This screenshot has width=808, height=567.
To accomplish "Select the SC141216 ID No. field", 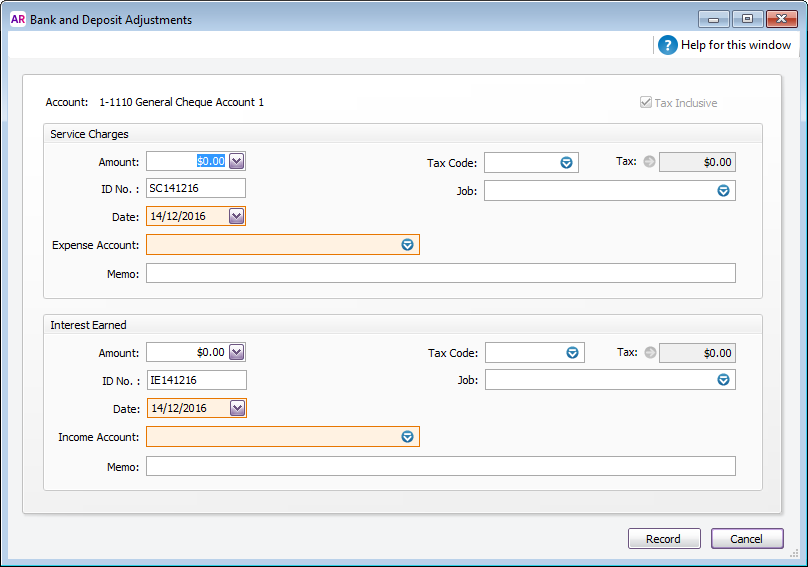I will [x=196, y=188].
